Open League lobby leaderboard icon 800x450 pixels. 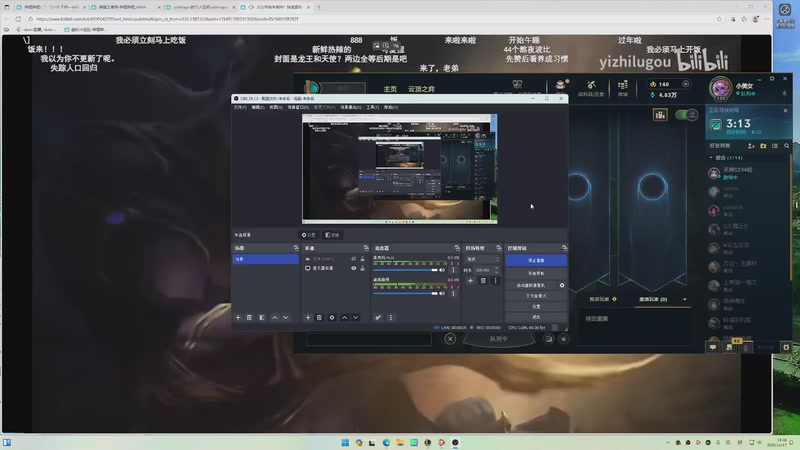[x=660, y=115]
